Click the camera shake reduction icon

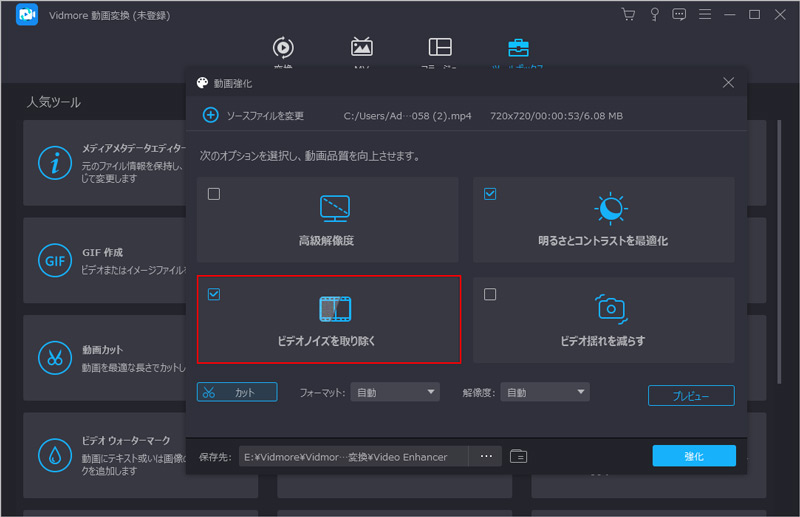click(x=611, y=309)
